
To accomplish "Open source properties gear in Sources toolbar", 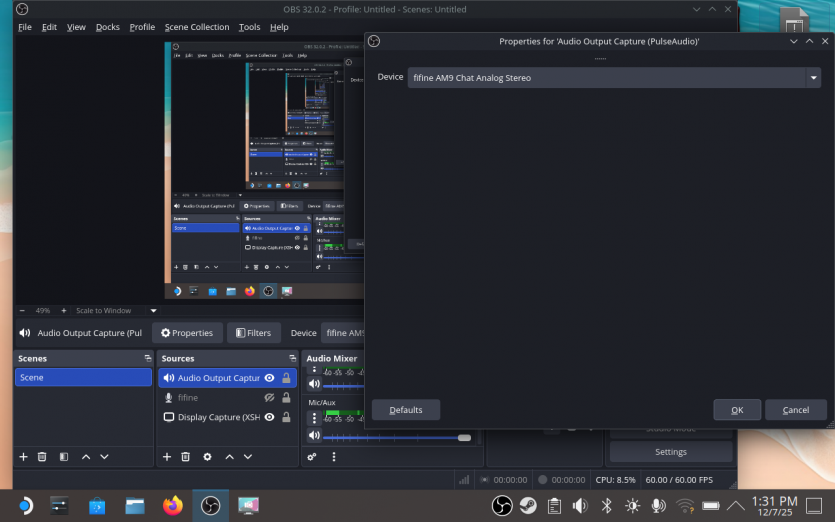I will (x=207, y=457).
